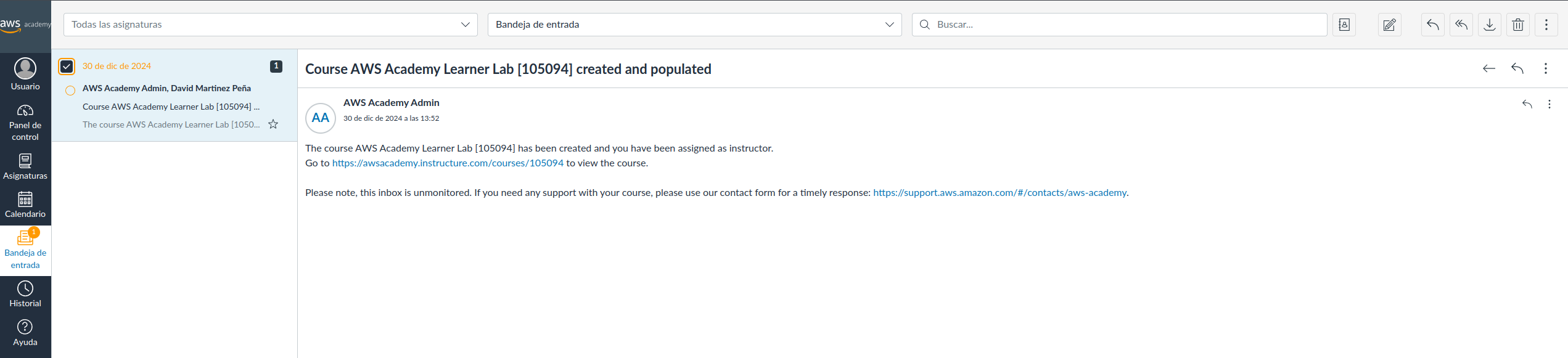
Task: Click the top toolbar reply arrow icon
Action: (1432, 25)
